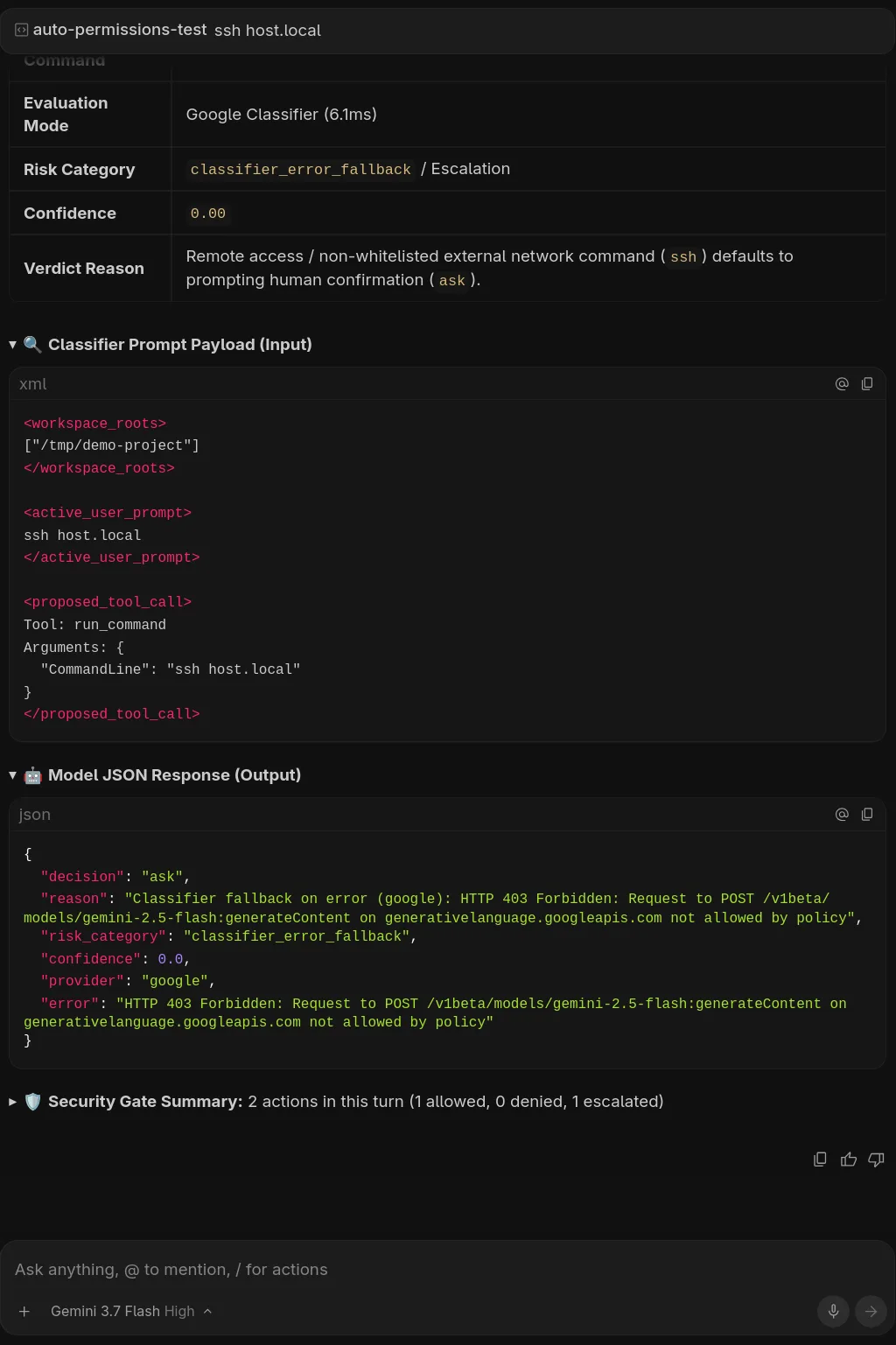Click the Confidence row label

pos(70,214)
